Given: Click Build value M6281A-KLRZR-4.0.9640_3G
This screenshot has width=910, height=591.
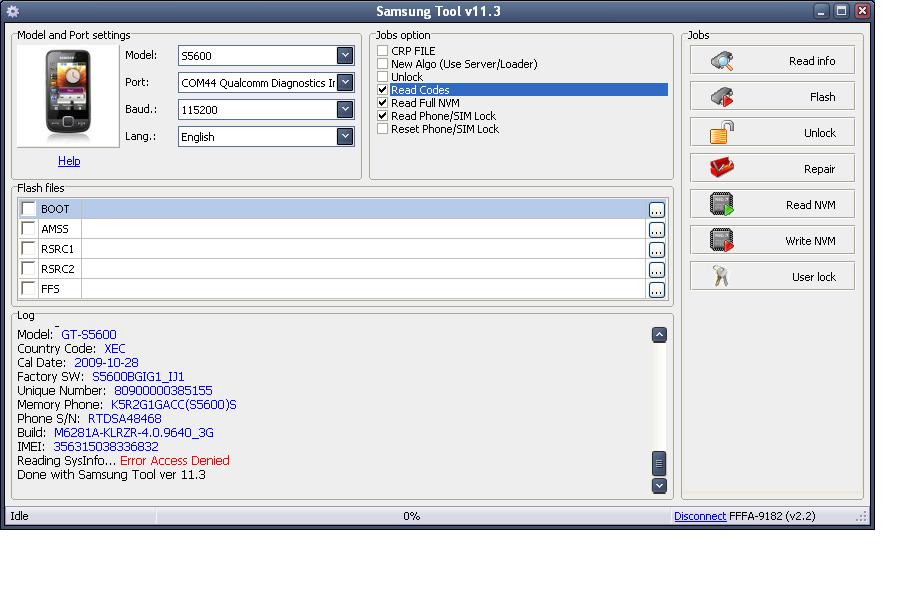Looking at the screenshot, I should 133,433.
